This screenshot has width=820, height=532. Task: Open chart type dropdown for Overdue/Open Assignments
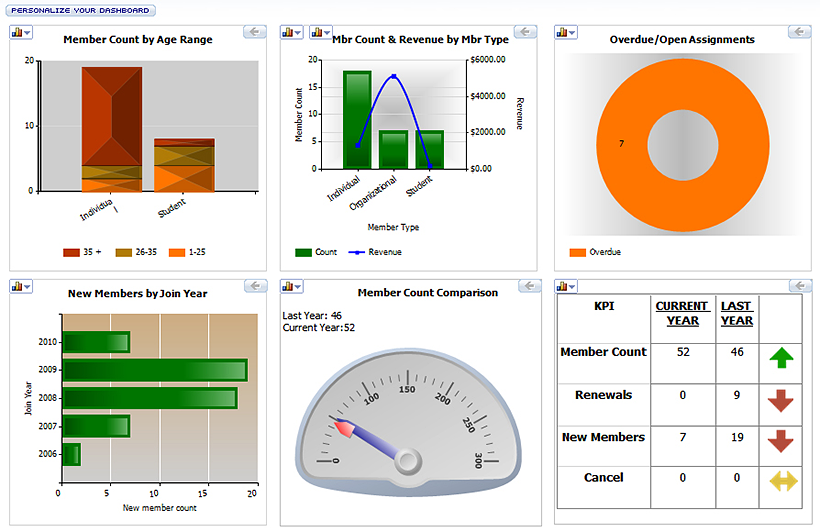(x=566, y=32)
